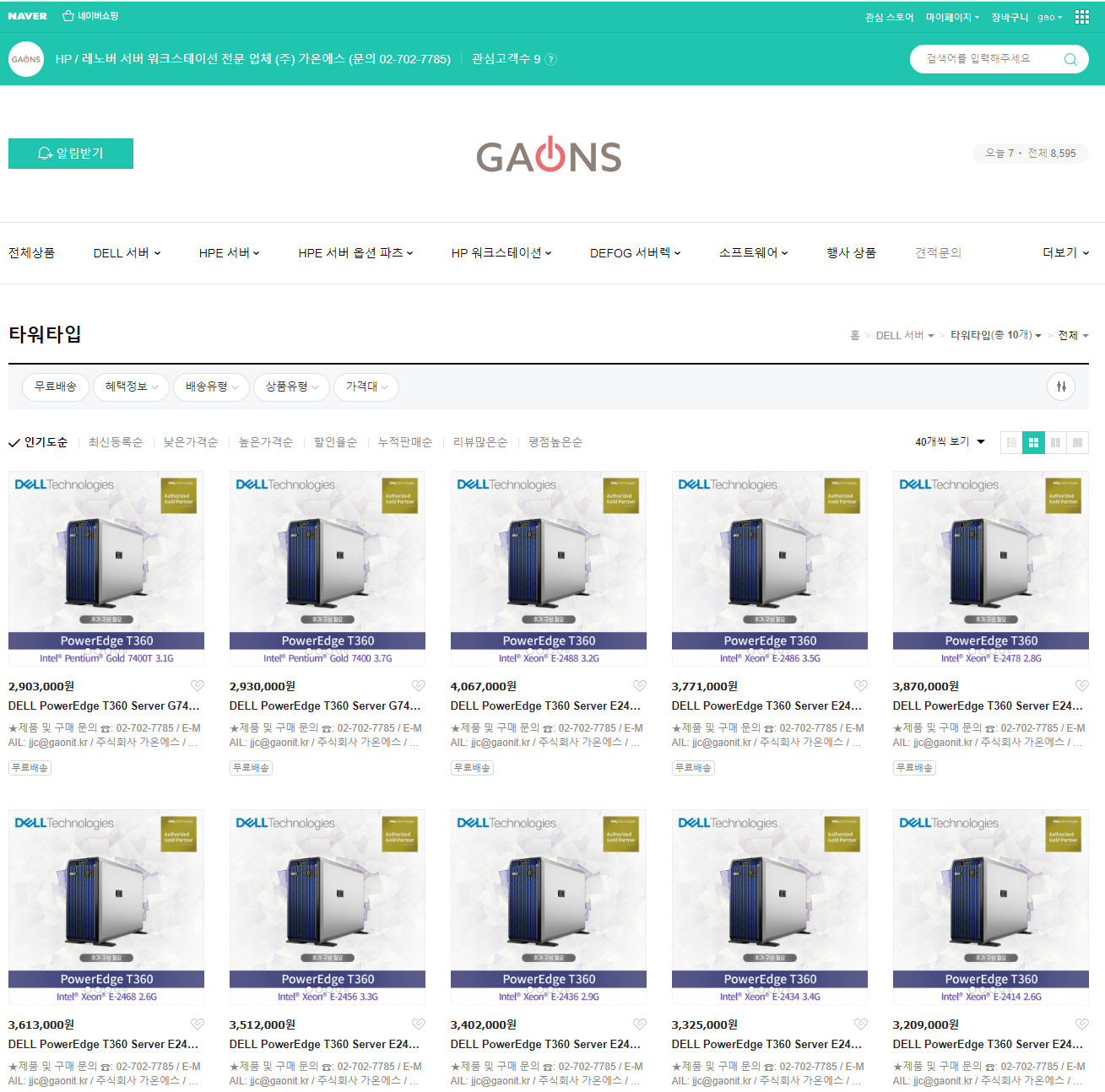Open the 배송유형 filter dropdown
The width and height of the screenshot is (1105, 1092).
pos(211,387)
